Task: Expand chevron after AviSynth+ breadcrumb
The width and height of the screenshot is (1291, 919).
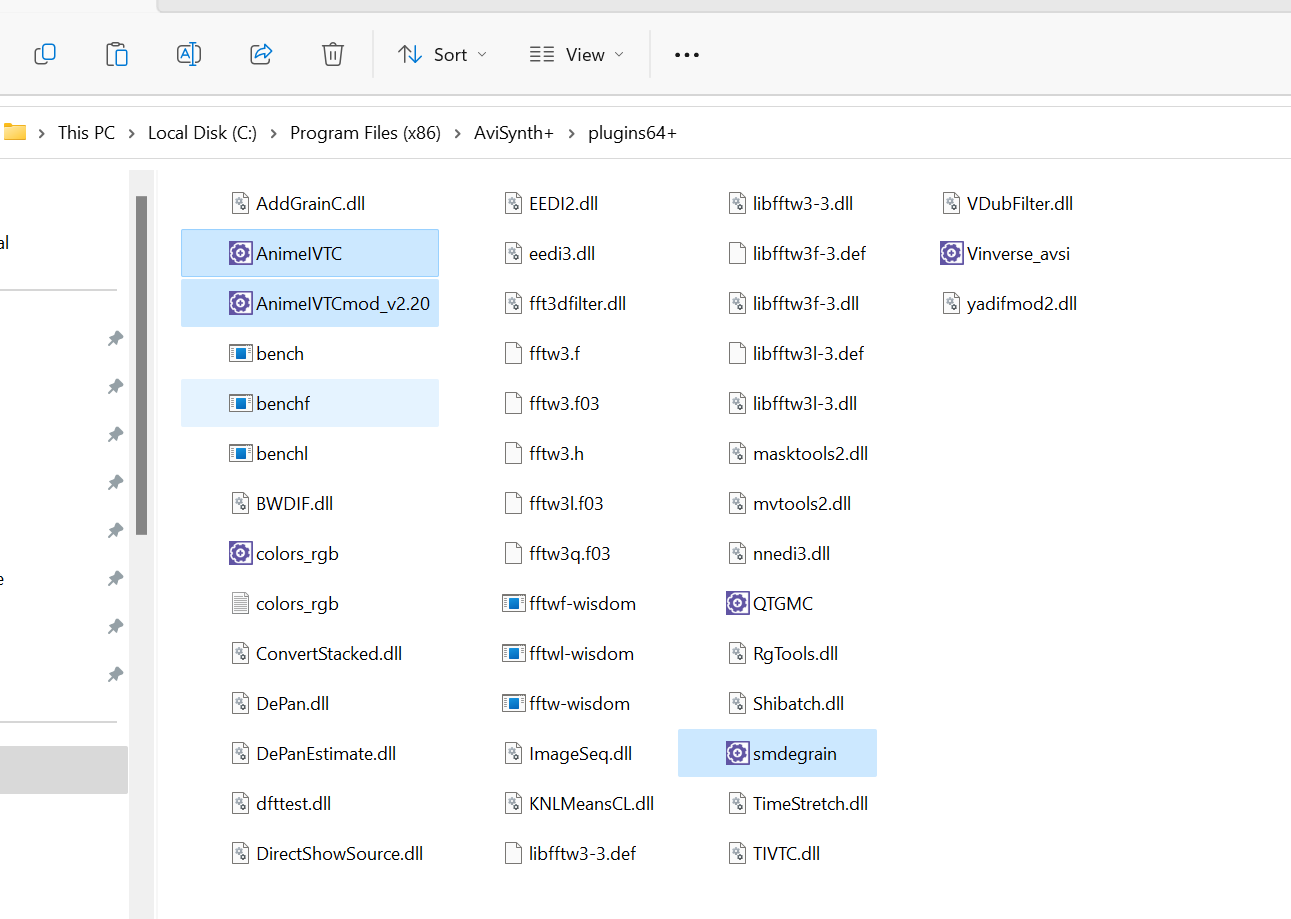Action: 571,133
